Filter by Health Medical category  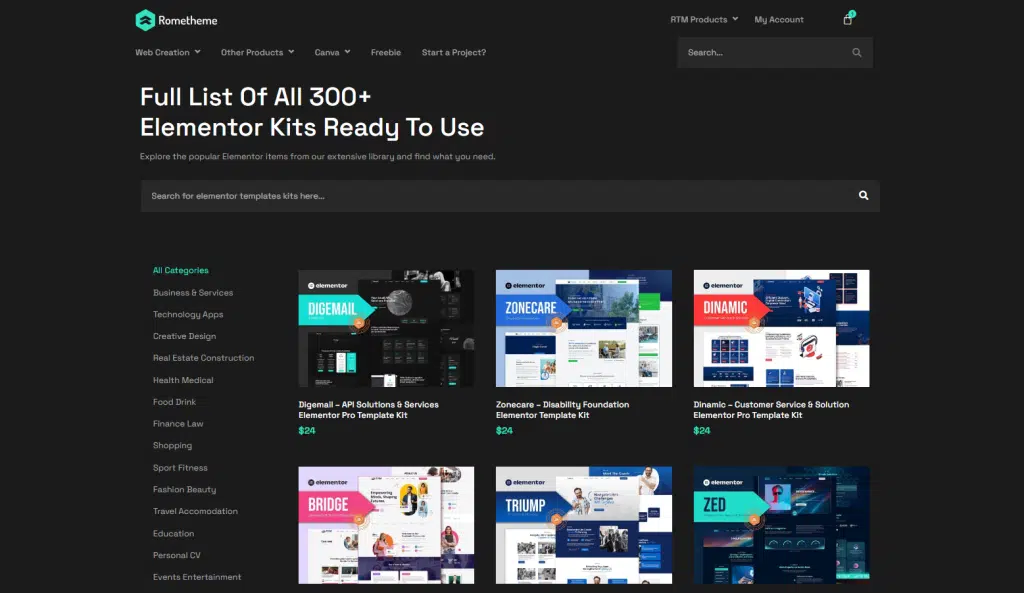(183, 380)
